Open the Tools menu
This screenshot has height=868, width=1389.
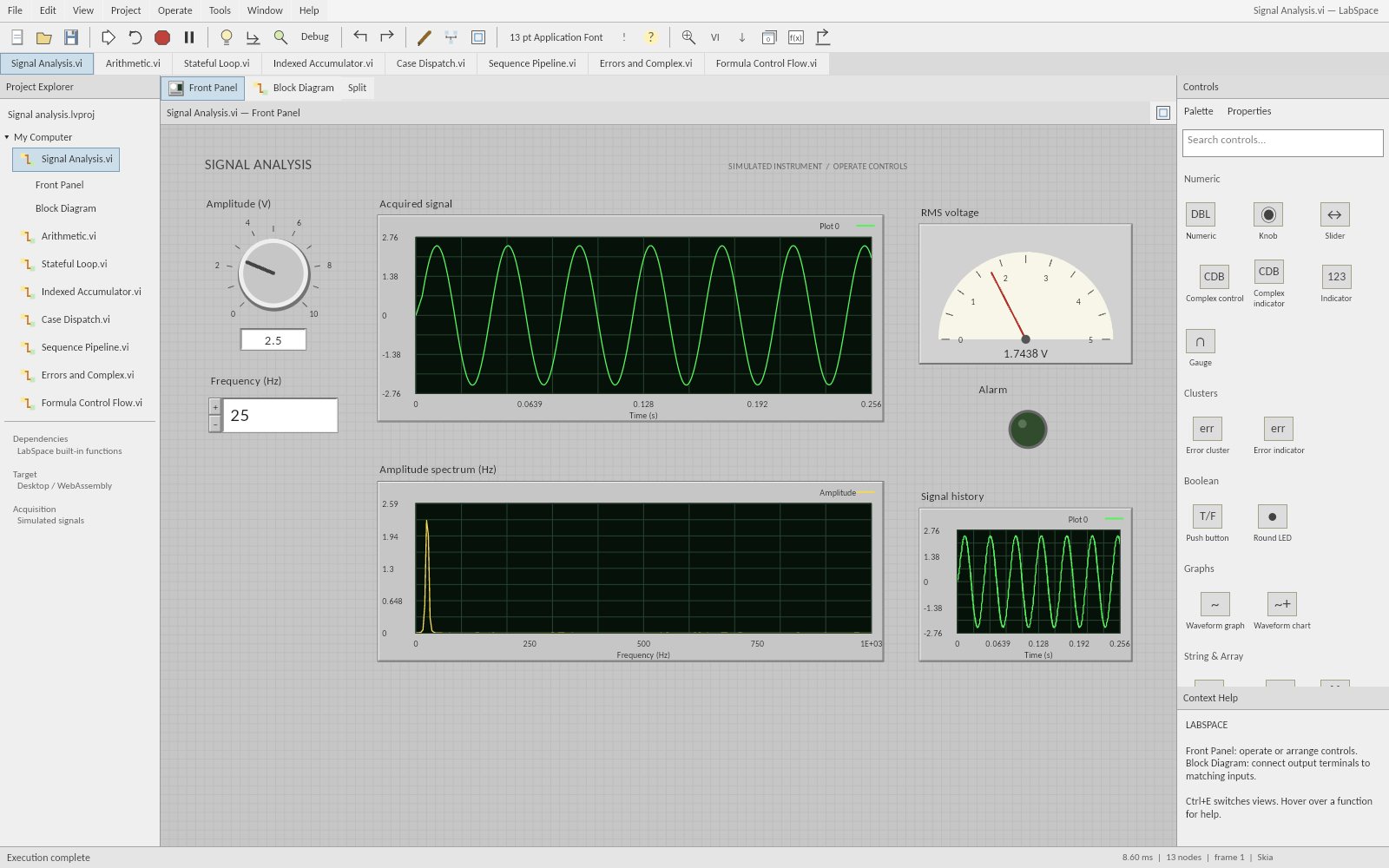(220, 10)
